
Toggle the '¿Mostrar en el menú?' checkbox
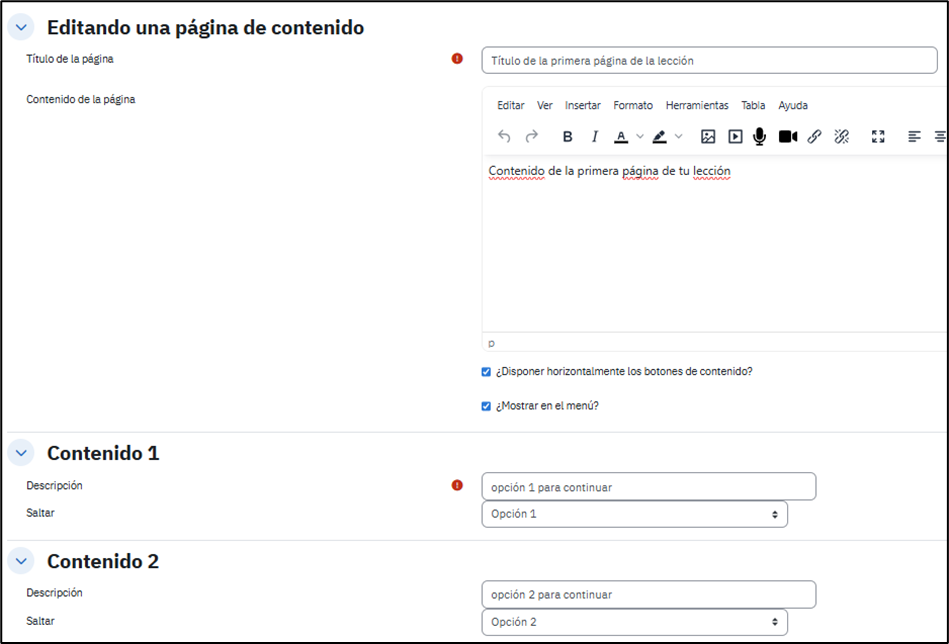click(486, 406)
